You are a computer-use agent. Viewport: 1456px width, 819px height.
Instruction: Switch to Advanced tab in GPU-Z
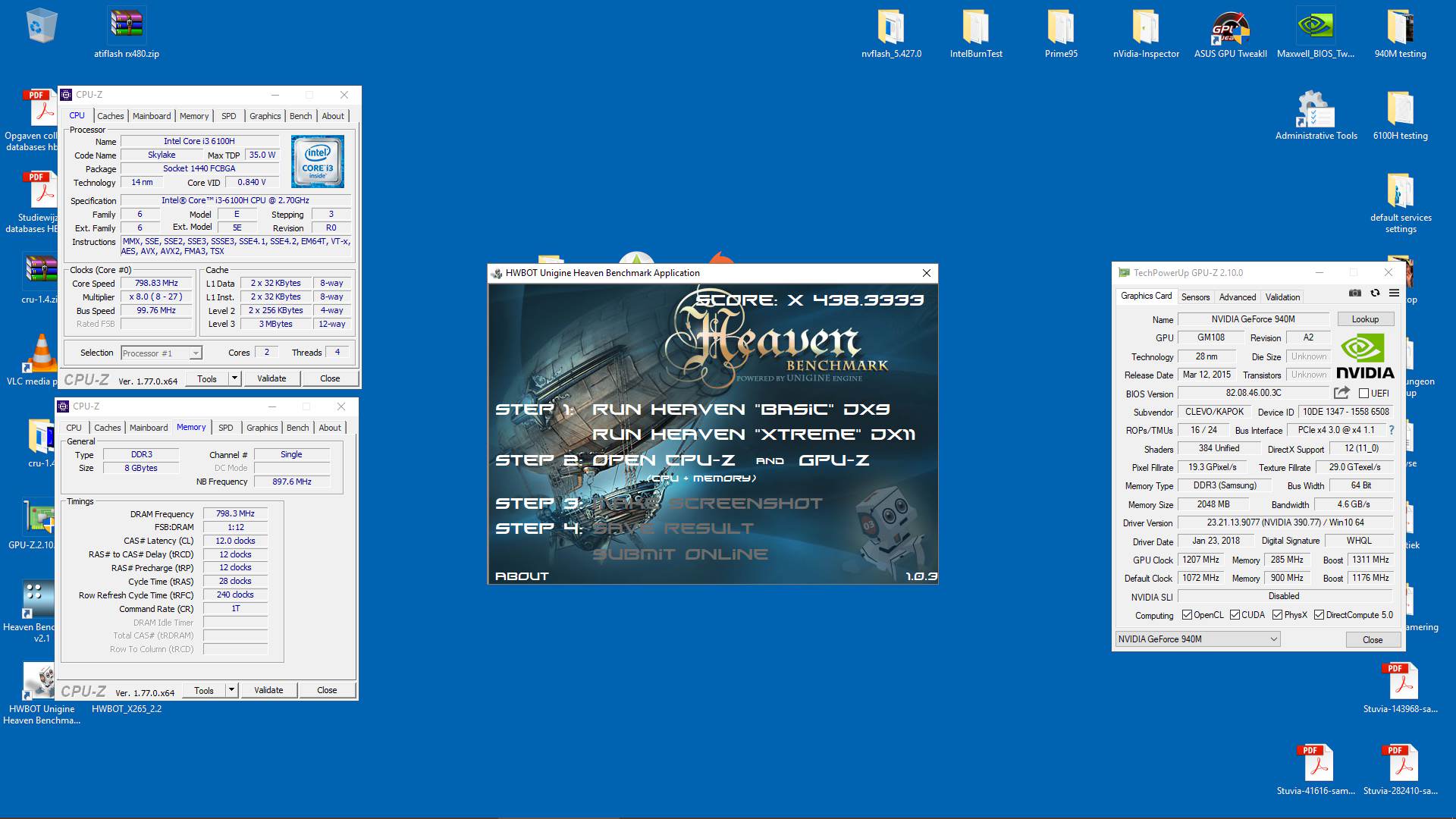pos(1238,297)
